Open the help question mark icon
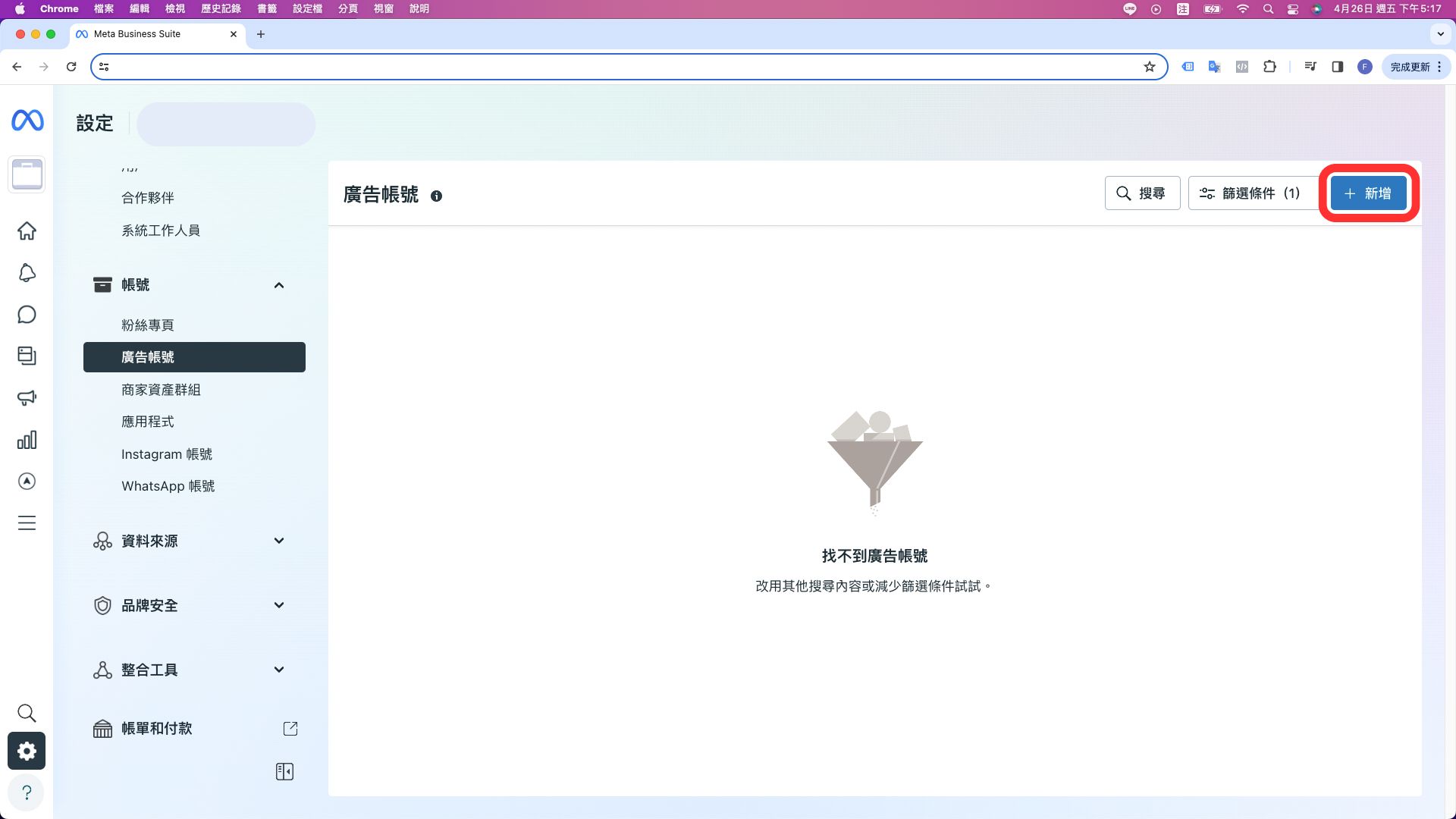The width and height of the screenshot is (1456, 819). [27, 792]
